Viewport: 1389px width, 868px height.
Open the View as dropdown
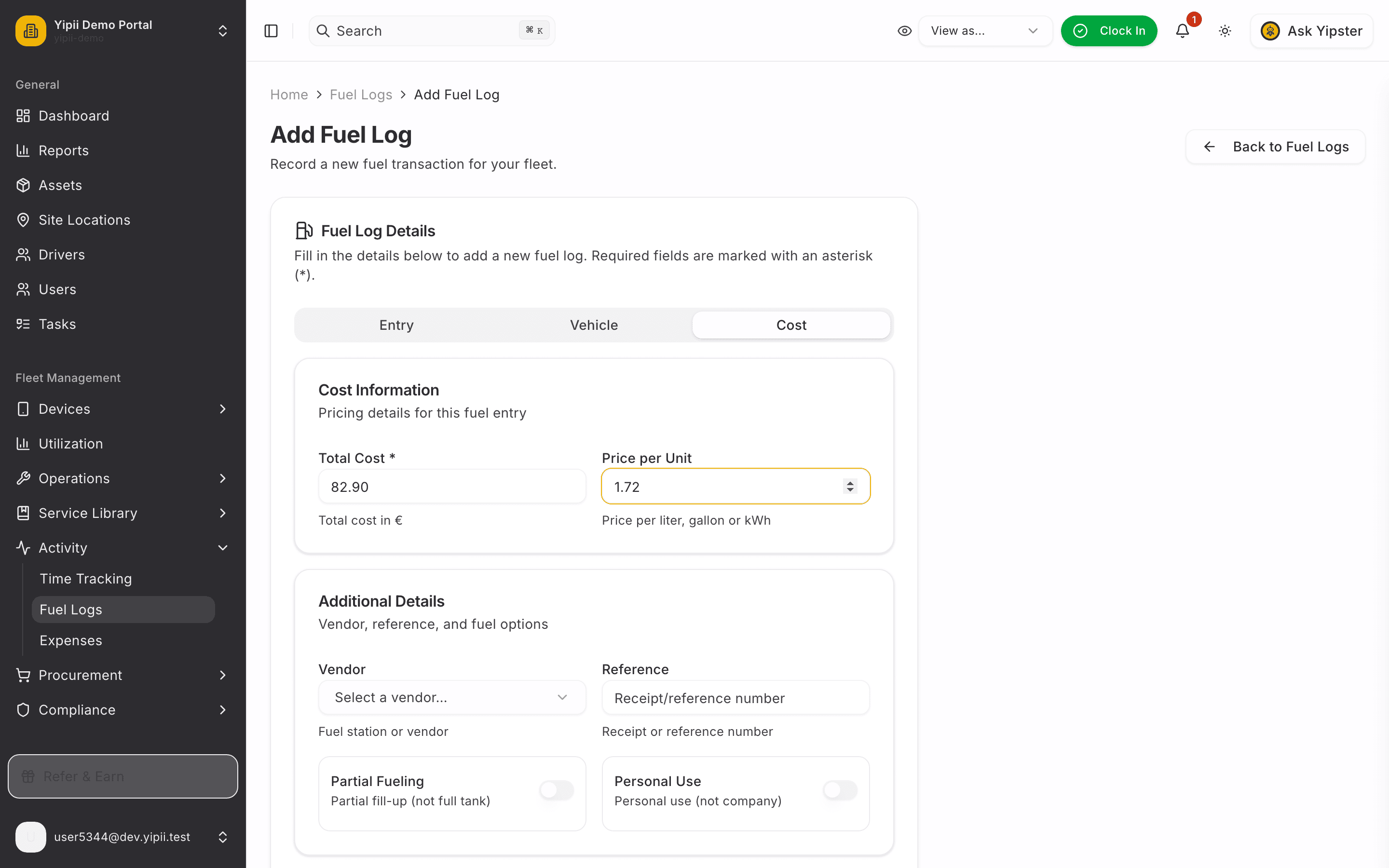click(985, 31)
